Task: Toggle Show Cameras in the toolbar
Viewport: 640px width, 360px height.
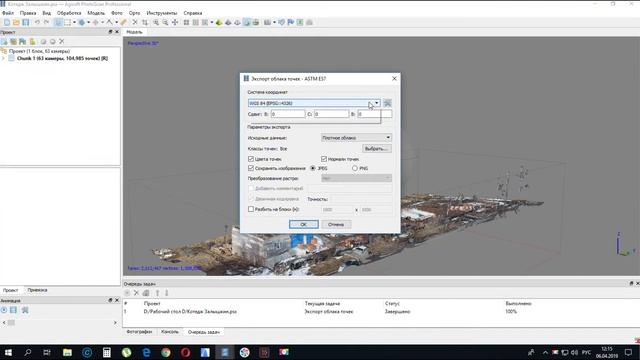Action: pyautogui.click(x=268, y=22)
